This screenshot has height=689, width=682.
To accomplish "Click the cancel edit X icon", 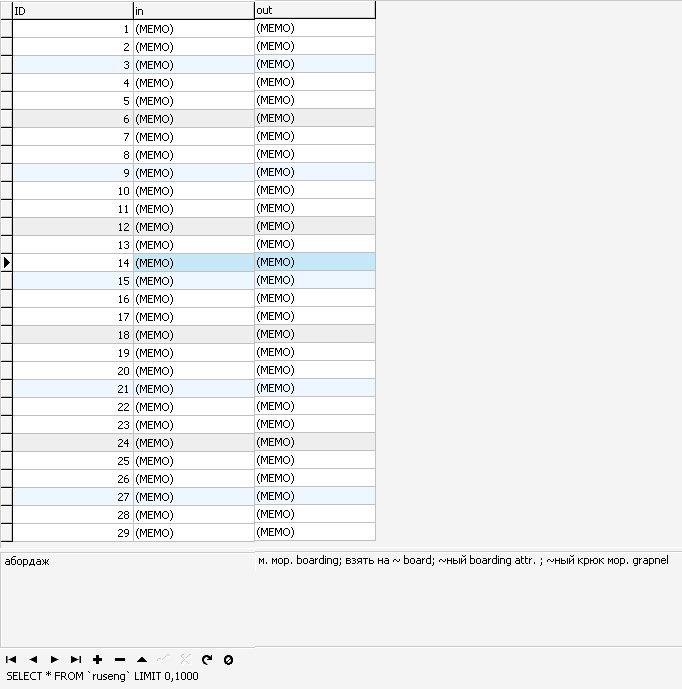I will [185, 659].
